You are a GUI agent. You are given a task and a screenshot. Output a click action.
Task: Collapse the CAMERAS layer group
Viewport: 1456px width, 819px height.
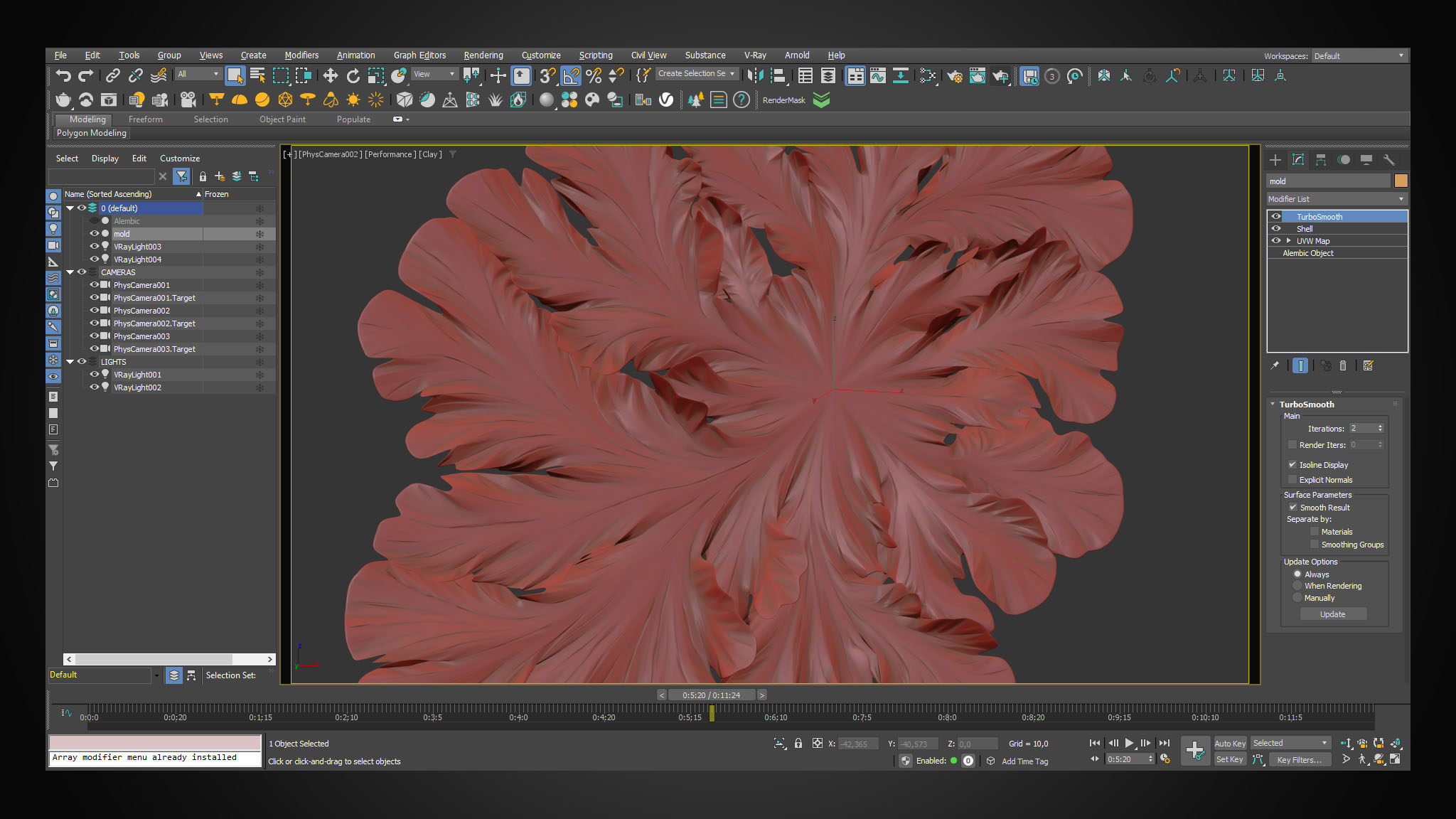[x=70, y=272]
